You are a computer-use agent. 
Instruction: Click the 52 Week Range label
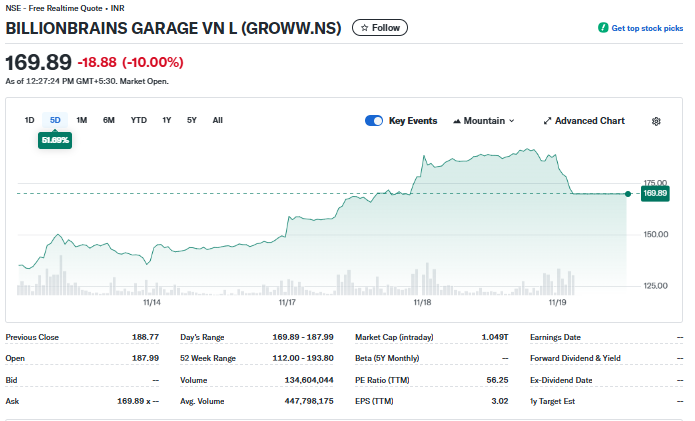pyautogui.click(x=208, y=358)
